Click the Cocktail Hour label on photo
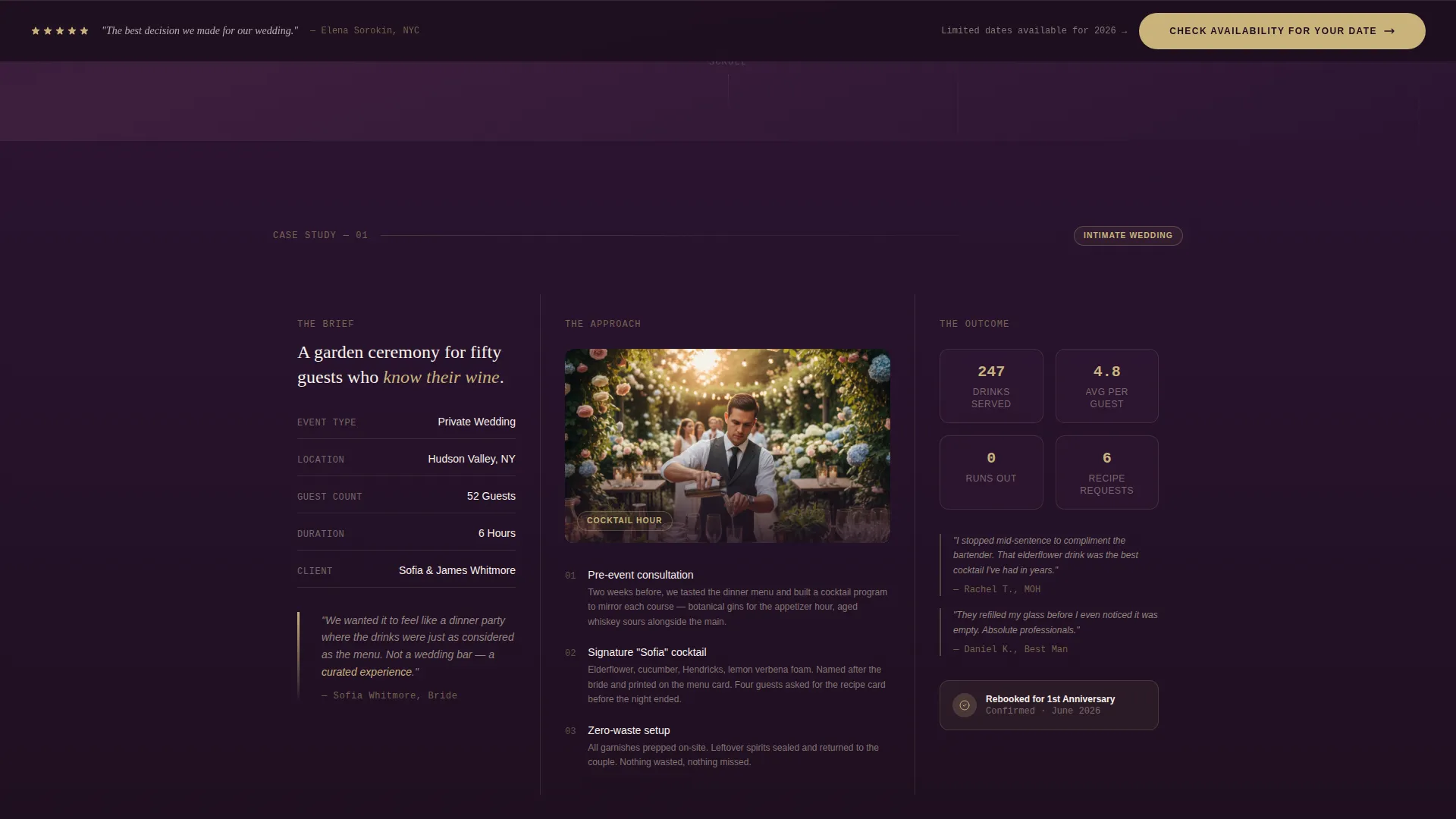The image size is (1456, 819). pyautogui.click(x=624, y=520)
